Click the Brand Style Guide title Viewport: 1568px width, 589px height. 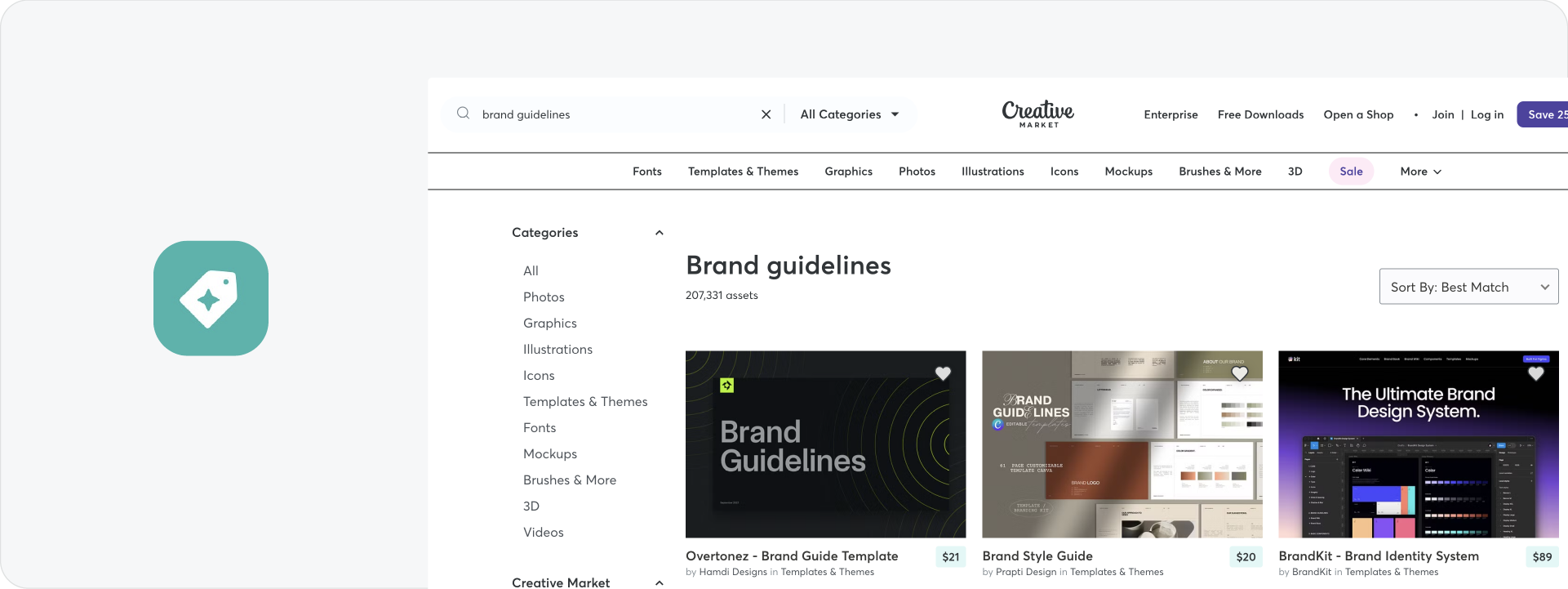tap(1037, 556)
